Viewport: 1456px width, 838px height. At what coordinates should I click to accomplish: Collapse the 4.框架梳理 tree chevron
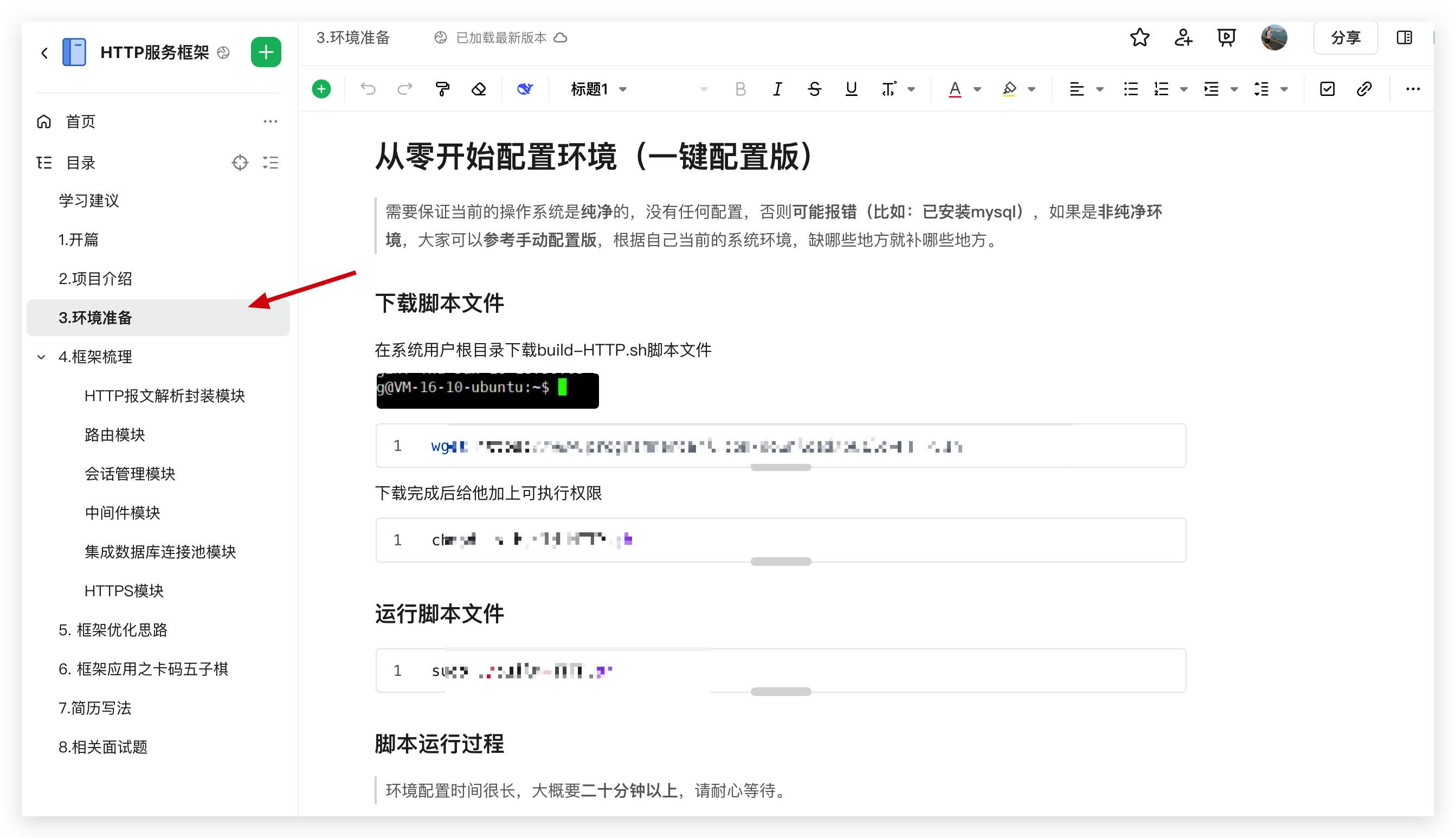tap(41, 357)
